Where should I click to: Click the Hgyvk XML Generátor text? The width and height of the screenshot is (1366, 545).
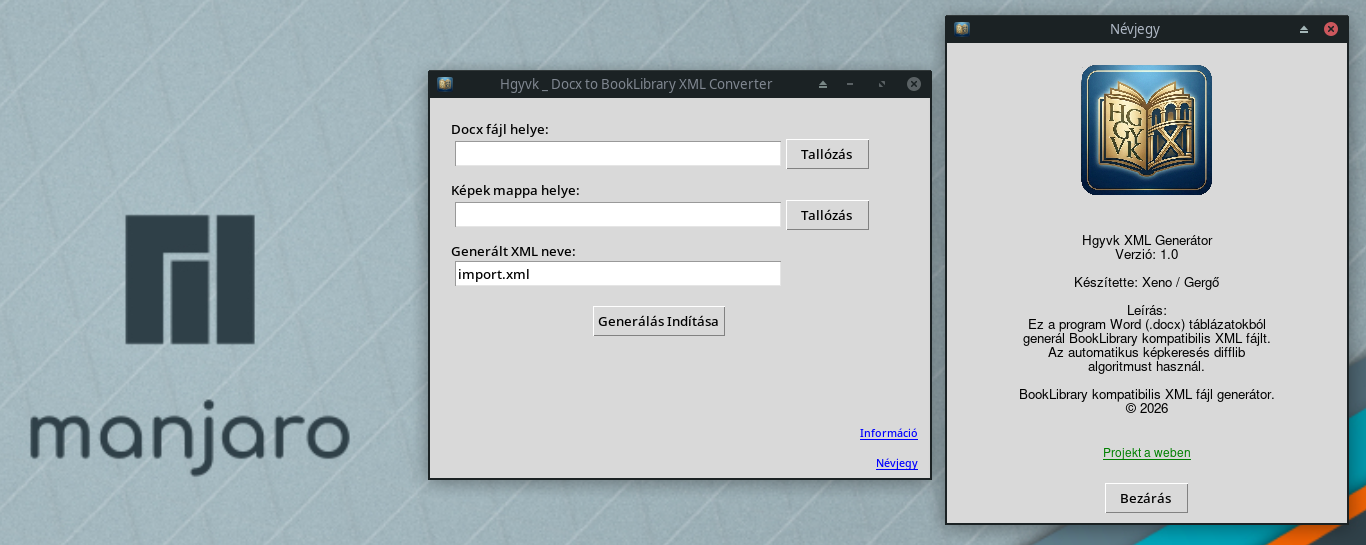[x=1147, y=241]
